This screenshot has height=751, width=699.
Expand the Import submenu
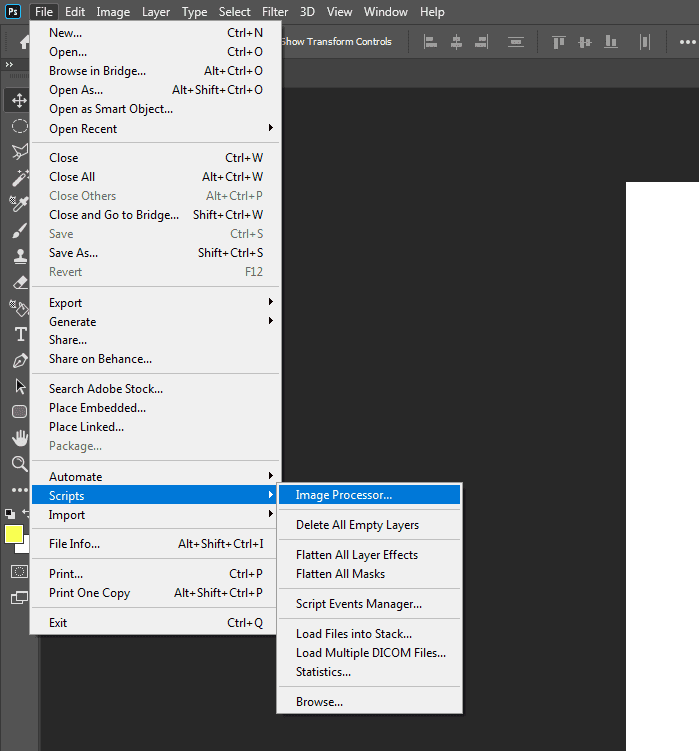click(x=155, y=514)
